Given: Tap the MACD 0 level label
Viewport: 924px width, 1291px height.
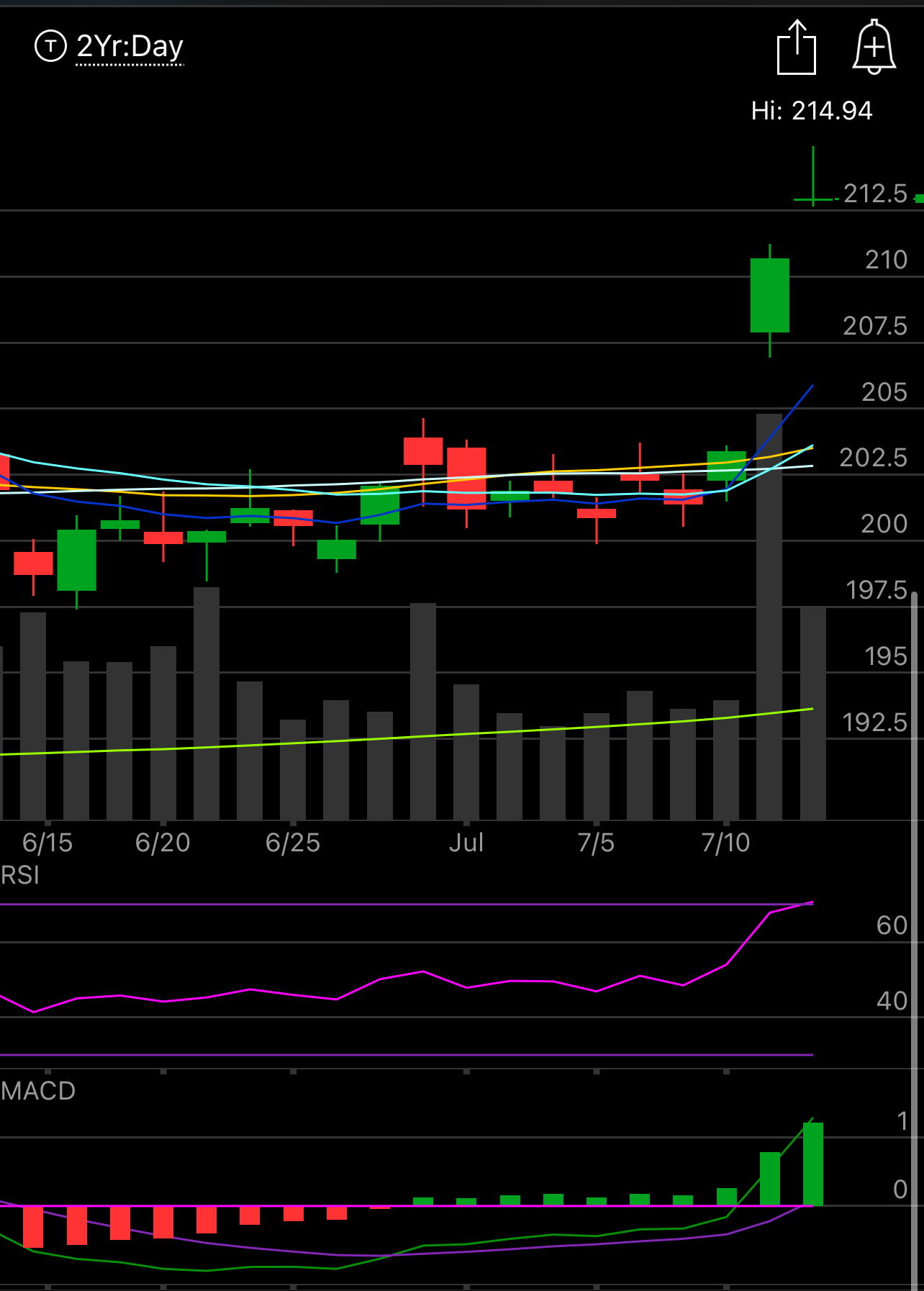Looking at the screenshot, I should [900, 1190].
